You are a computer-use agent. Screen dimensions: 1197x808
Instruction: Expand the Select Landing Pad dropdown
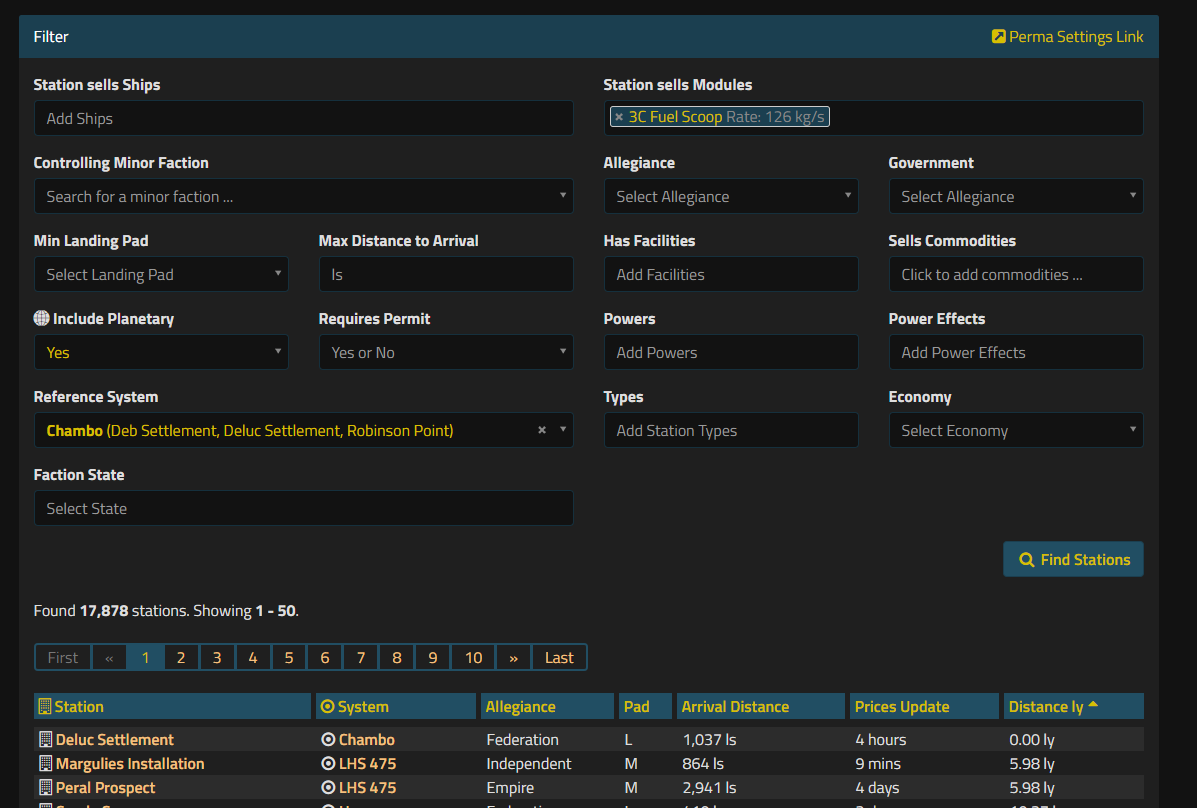161,274
